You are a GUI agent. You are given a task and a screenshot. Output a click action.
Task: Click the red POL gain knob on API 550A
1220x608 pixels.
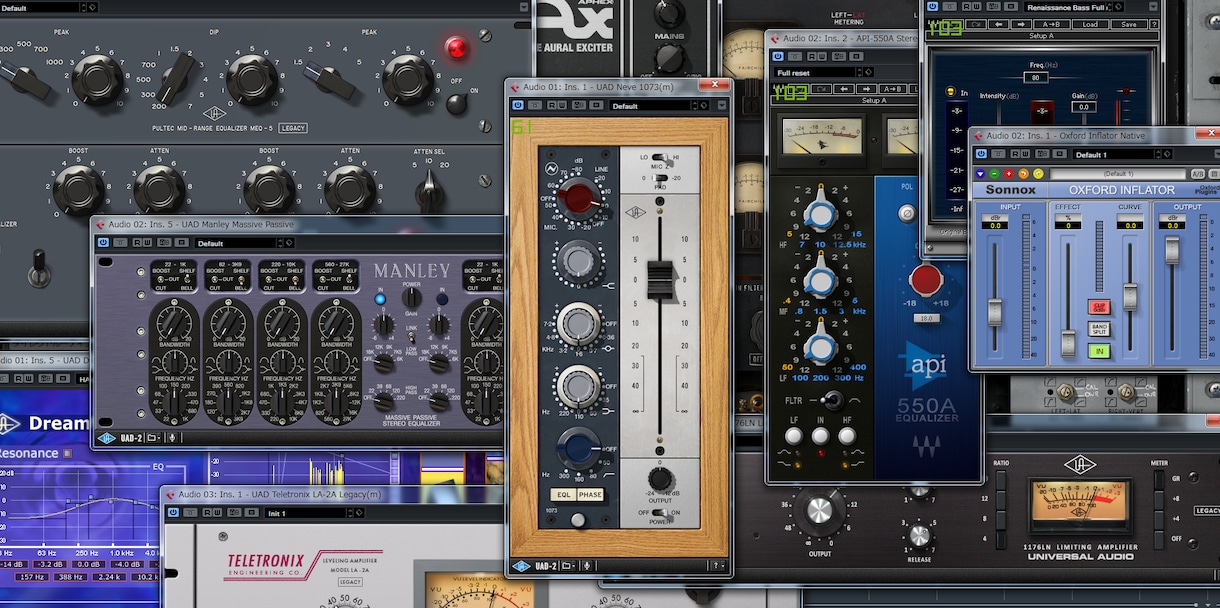pos(926,279)
